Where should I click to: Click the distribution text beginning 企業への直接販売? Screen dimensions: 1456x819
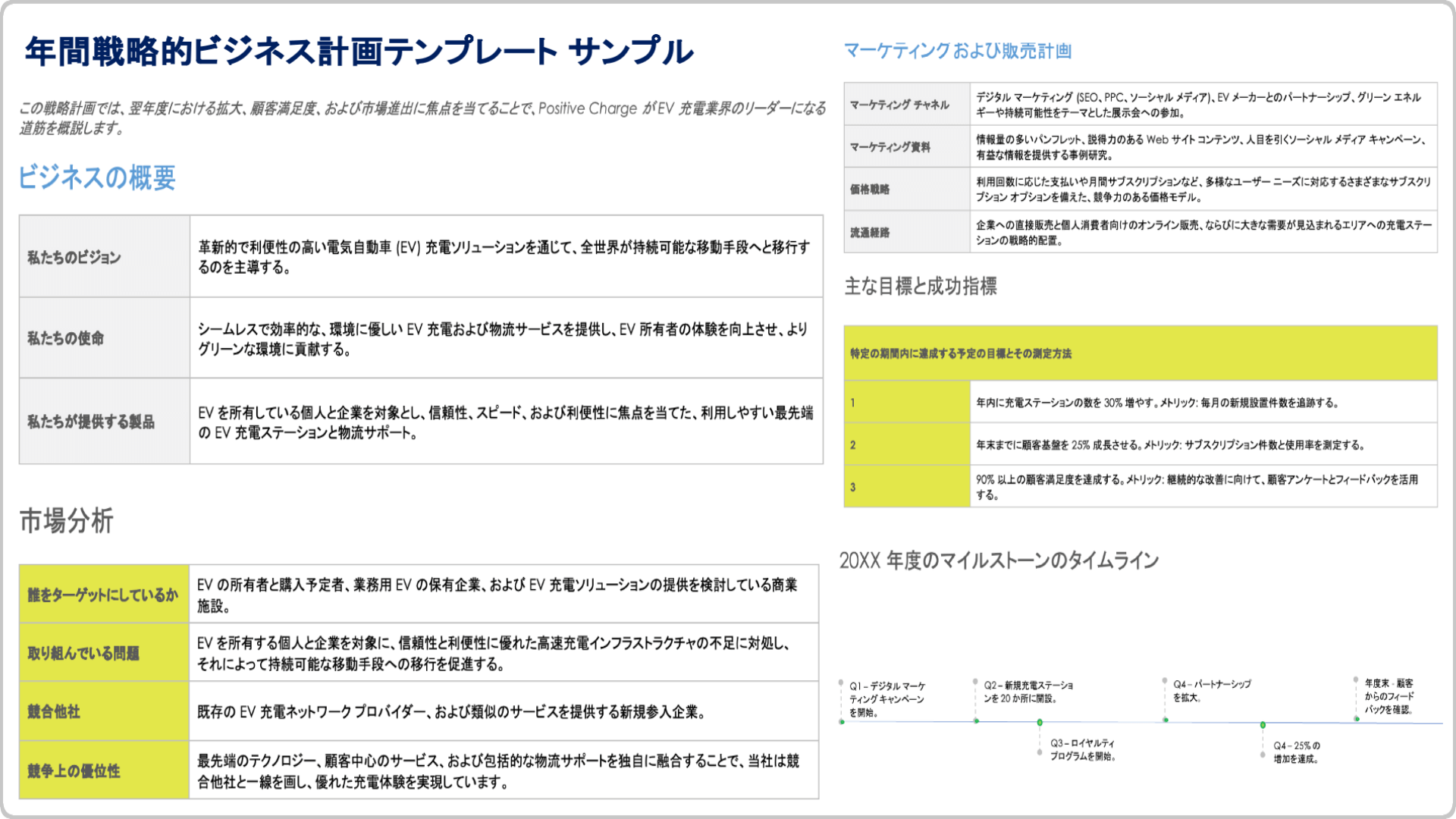tap(1204, 233)
